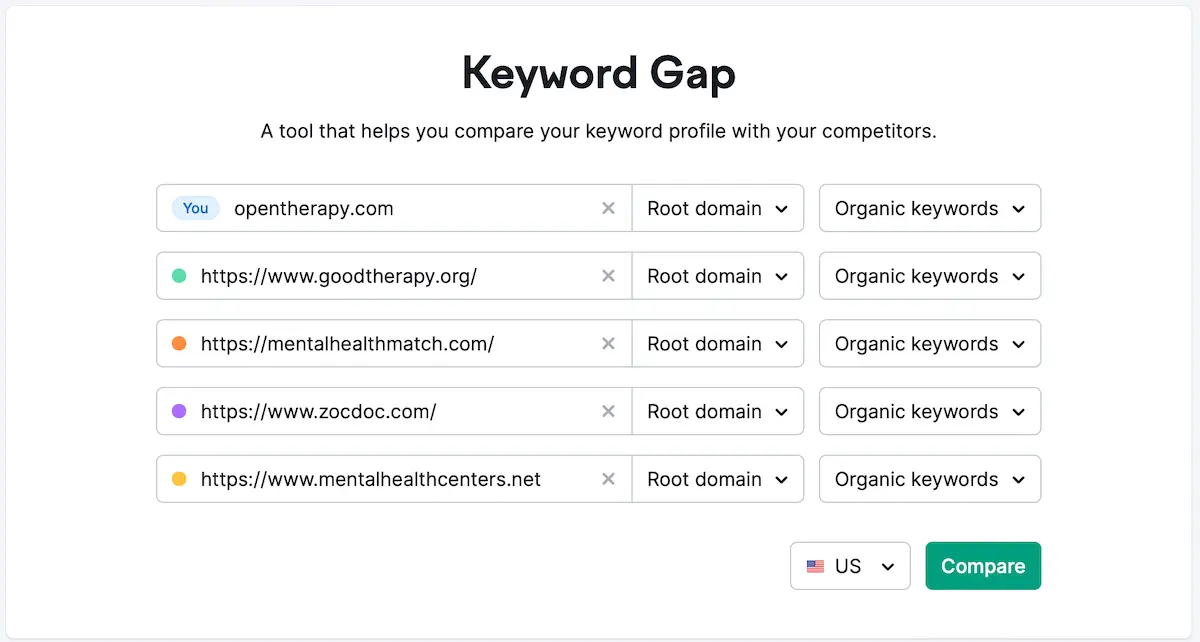The height and width of the screenshot is (642, 1200).
Task: Open Organic keywords dropdown for zocdoc.com
Action: [929, 412]
